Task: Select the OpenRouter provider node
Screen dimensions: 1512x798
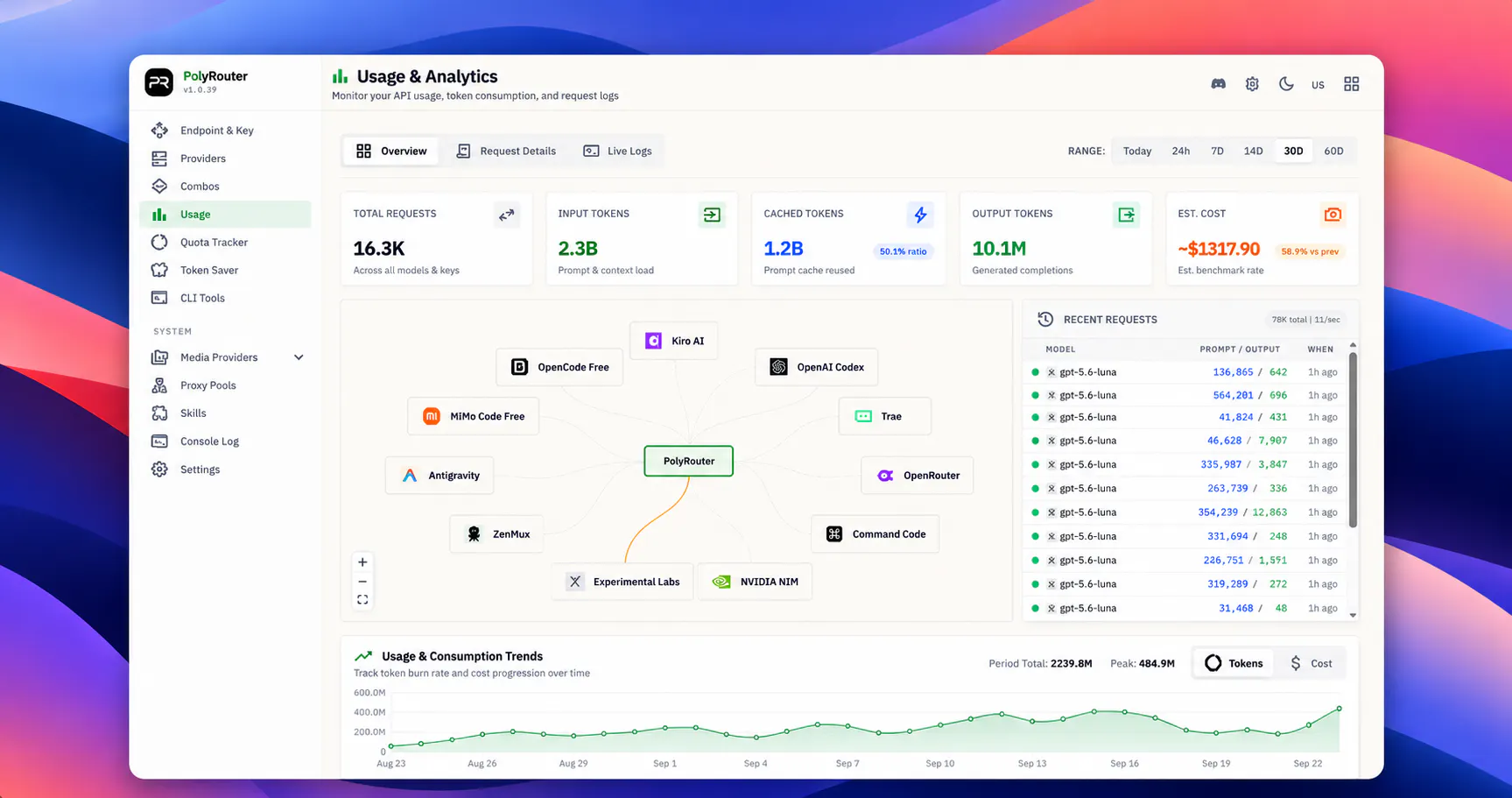Action: [x=918, y=476]
